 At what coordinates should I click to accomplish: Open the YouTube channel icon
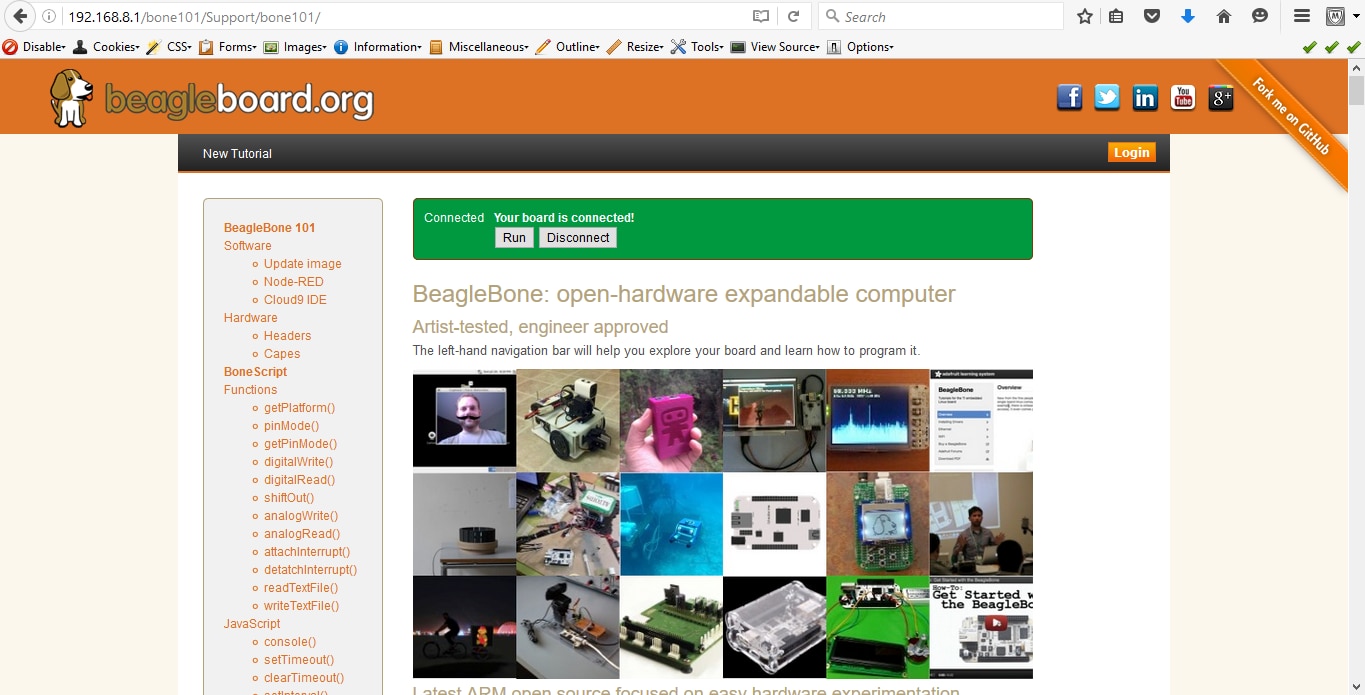coord(1183,97)
